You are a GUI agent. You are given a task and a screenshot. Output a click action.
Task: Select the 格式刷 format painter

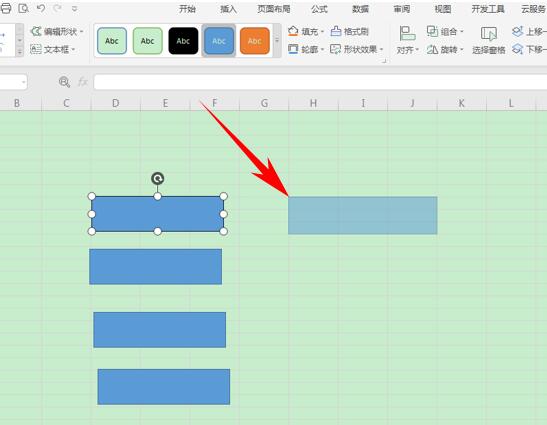pyautogui.click(x=350, y=32)
